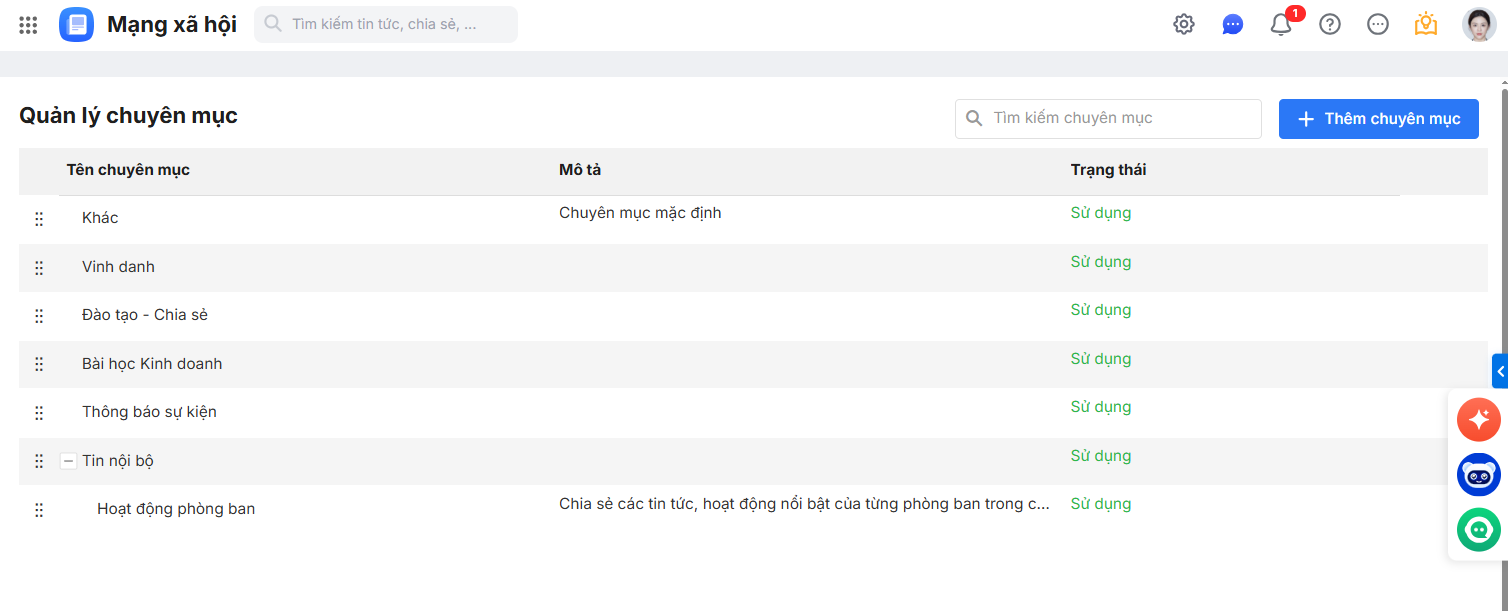Open the blue robot chatbot icon
Screen dimensions: 1508x611
(x=1479, y=475)
